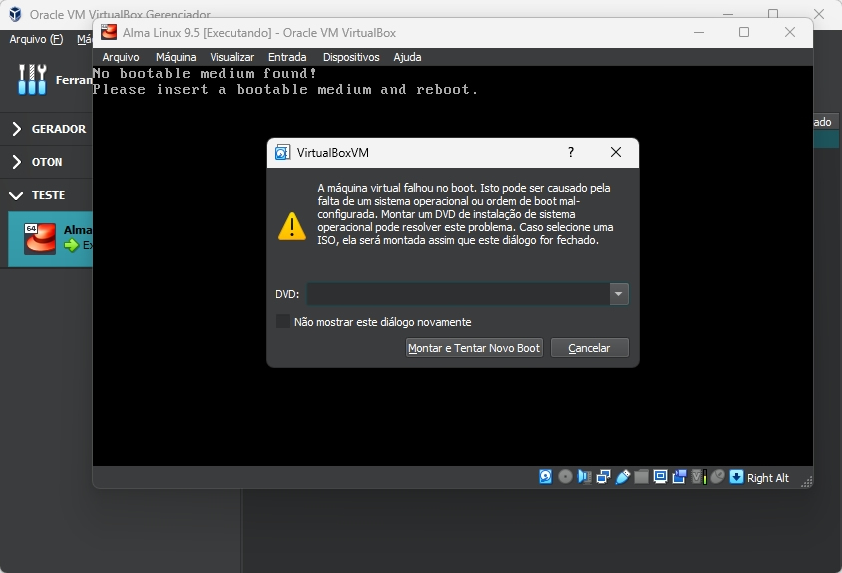The width and height of the screenshot is (842, 573).
Task: Click the yellow warning triangle icon
Action: pos(292,226)
